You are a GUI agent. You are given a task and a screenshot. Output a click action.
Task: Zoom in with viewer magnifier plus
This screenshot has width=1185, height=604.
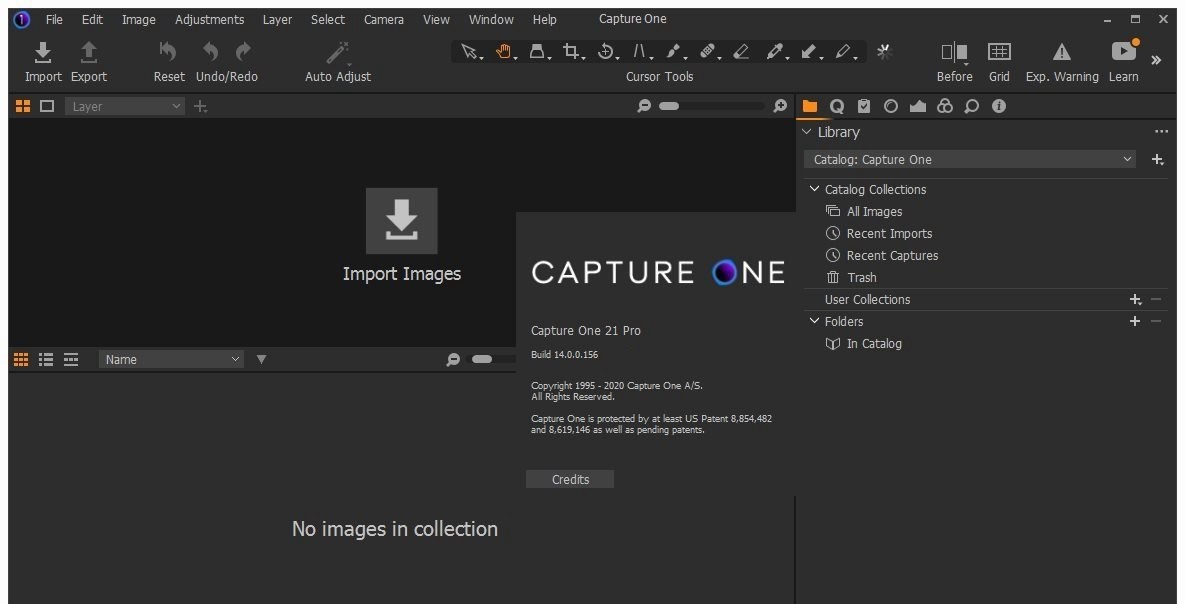click(x=780, y=107)
